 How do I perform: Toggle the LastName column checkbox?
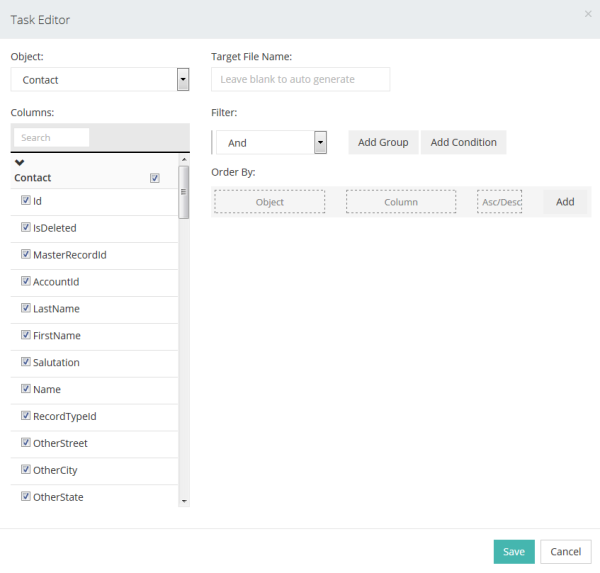[x=26, y=309]
